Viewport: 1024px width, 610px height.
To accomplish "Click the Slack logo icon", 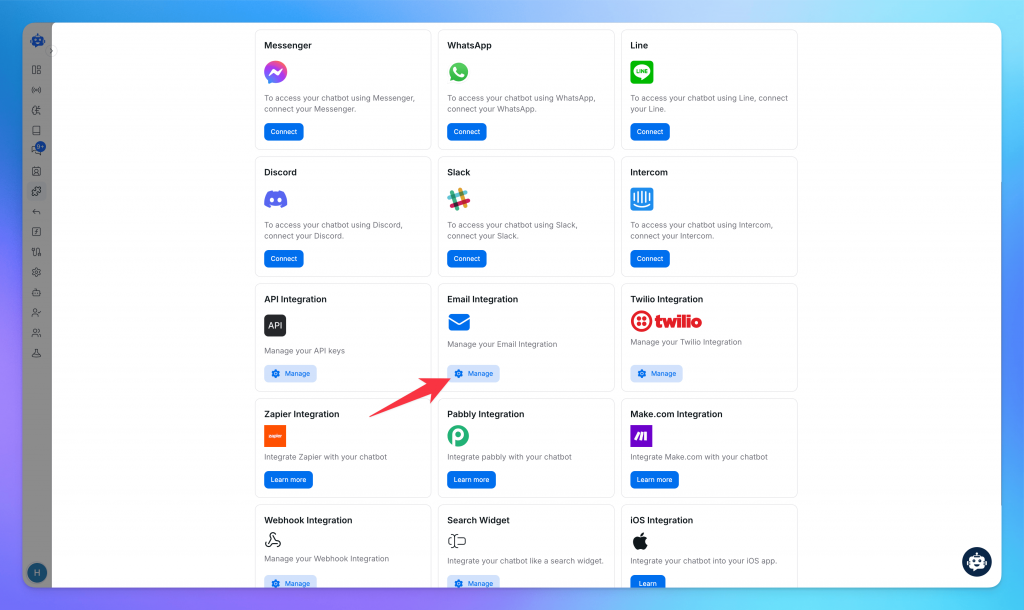I will 458,199.
